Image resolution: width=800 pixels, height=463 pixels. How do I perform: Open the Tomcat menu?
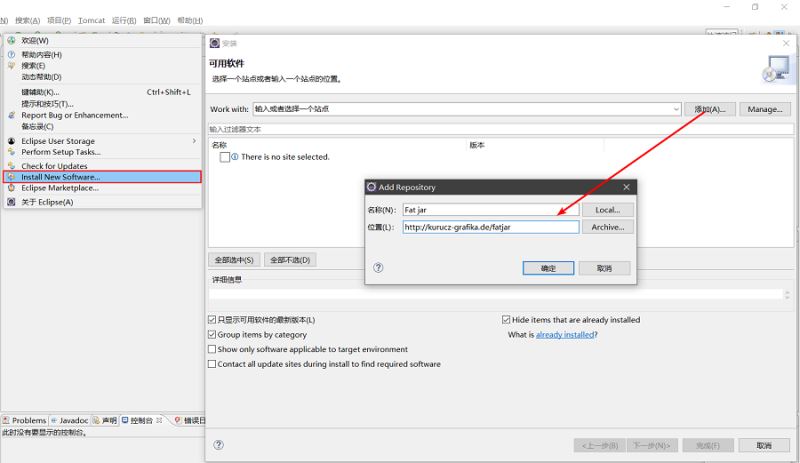[x=91, y=20]
